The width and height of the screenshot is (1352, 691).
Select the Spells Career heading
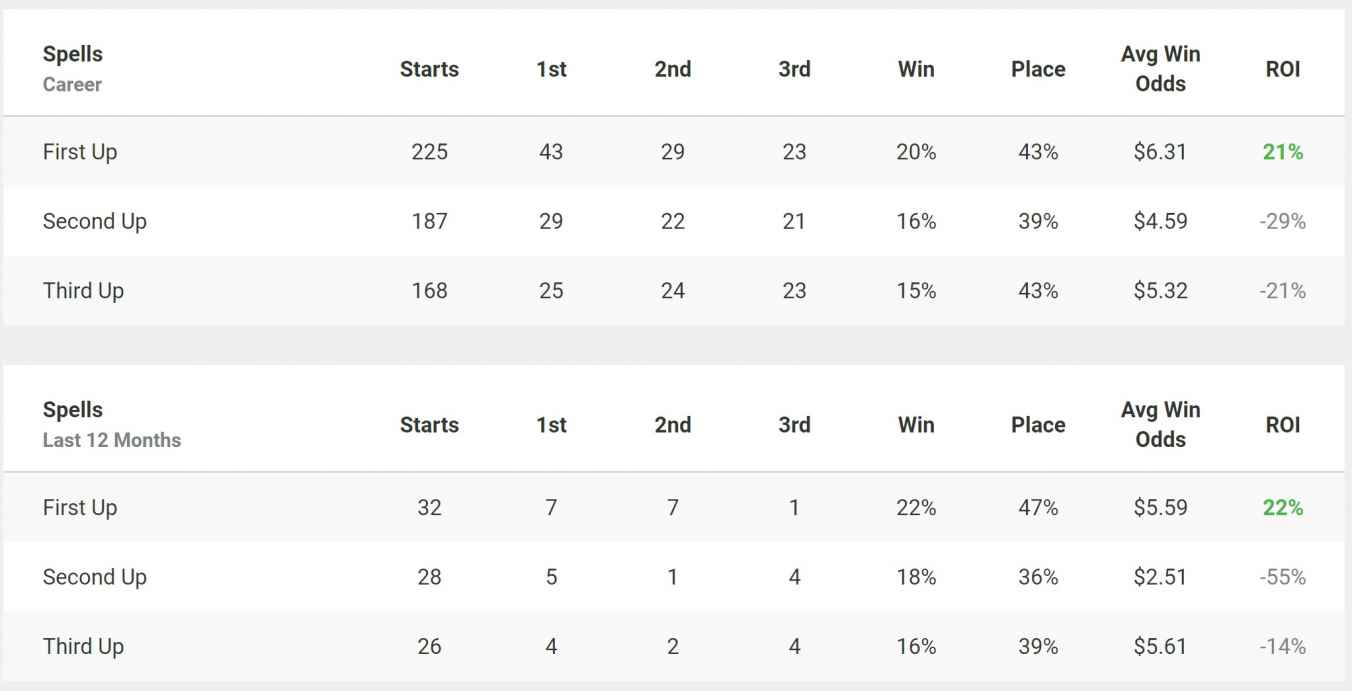tap(73, 69)
